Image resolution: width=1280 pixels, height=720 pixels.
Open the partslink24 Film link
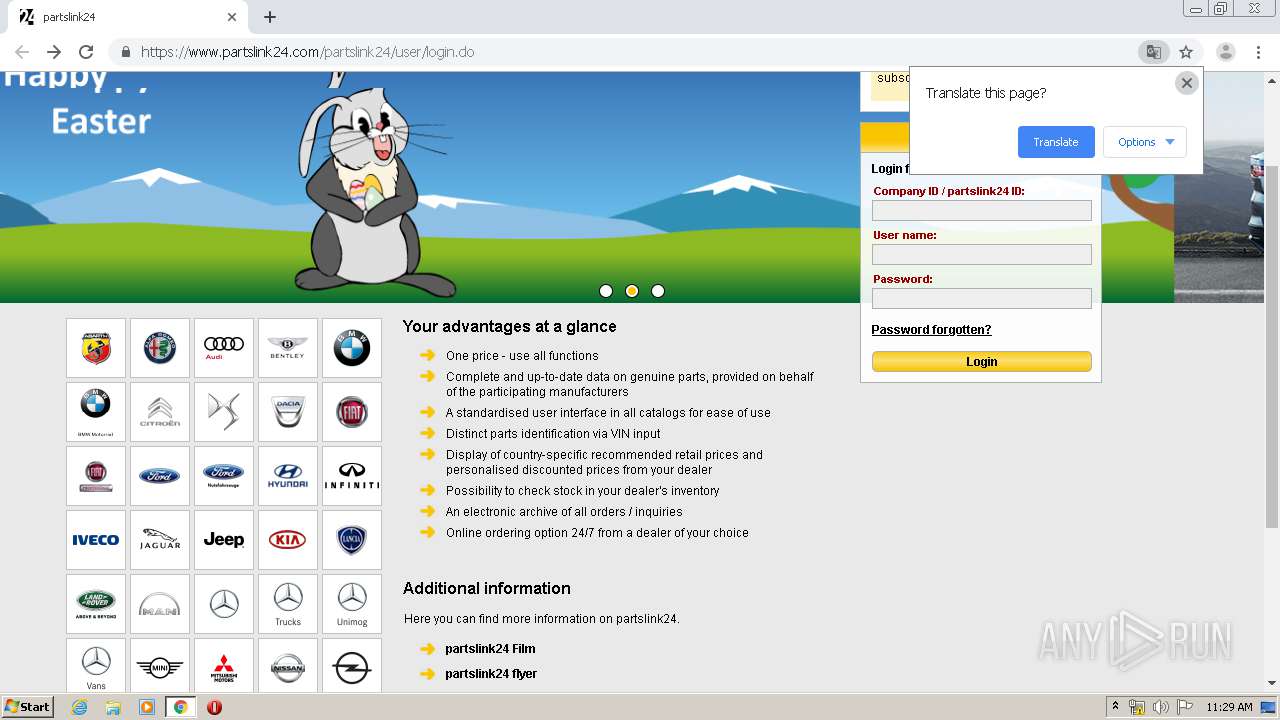click(490, 649)
